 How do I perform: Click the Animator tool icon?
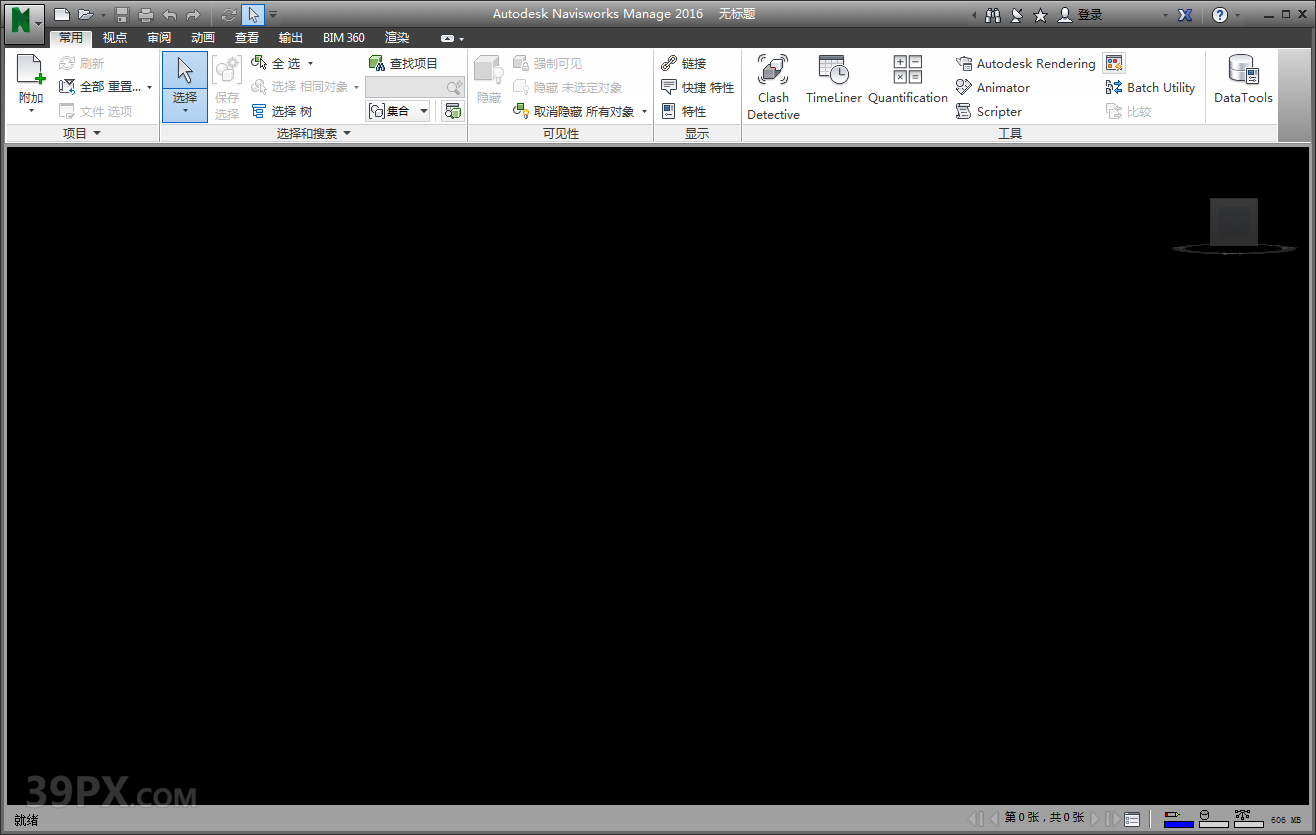tap(964, 88)
